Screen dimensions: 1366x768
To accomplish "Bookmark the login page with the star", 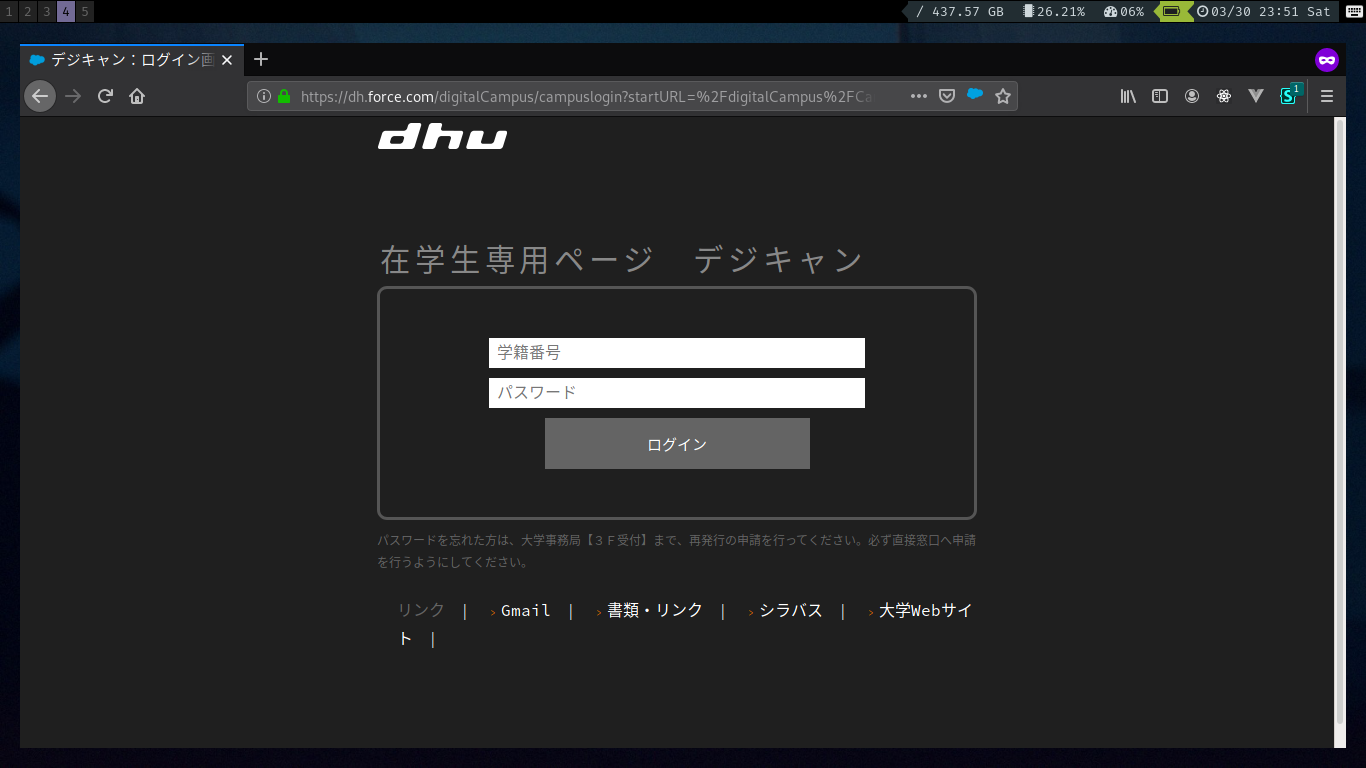I will (1002, 96).
